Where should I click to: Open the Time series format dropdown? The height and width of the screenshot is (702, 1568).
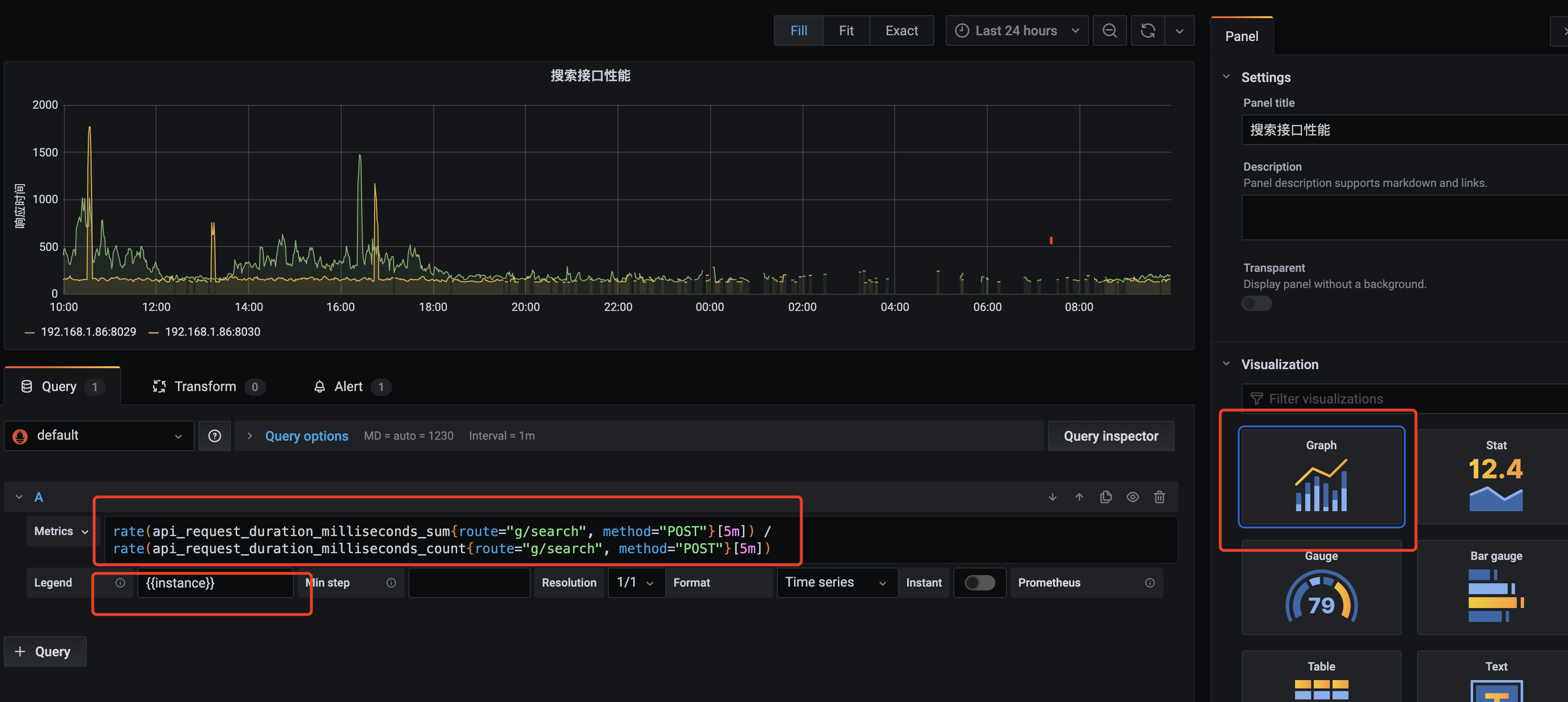(836, 583)
